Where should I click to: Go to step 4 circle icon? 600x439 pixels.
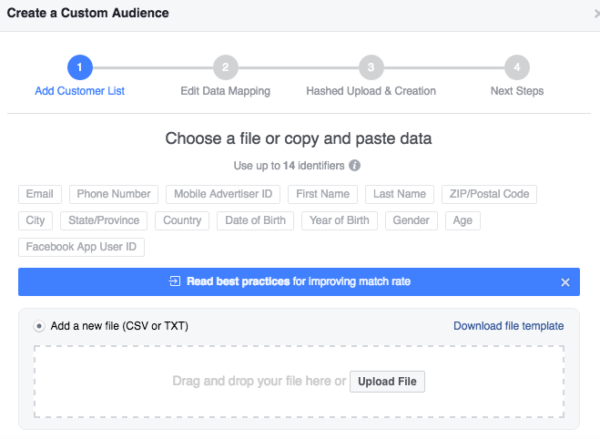(x=517, y=67)
